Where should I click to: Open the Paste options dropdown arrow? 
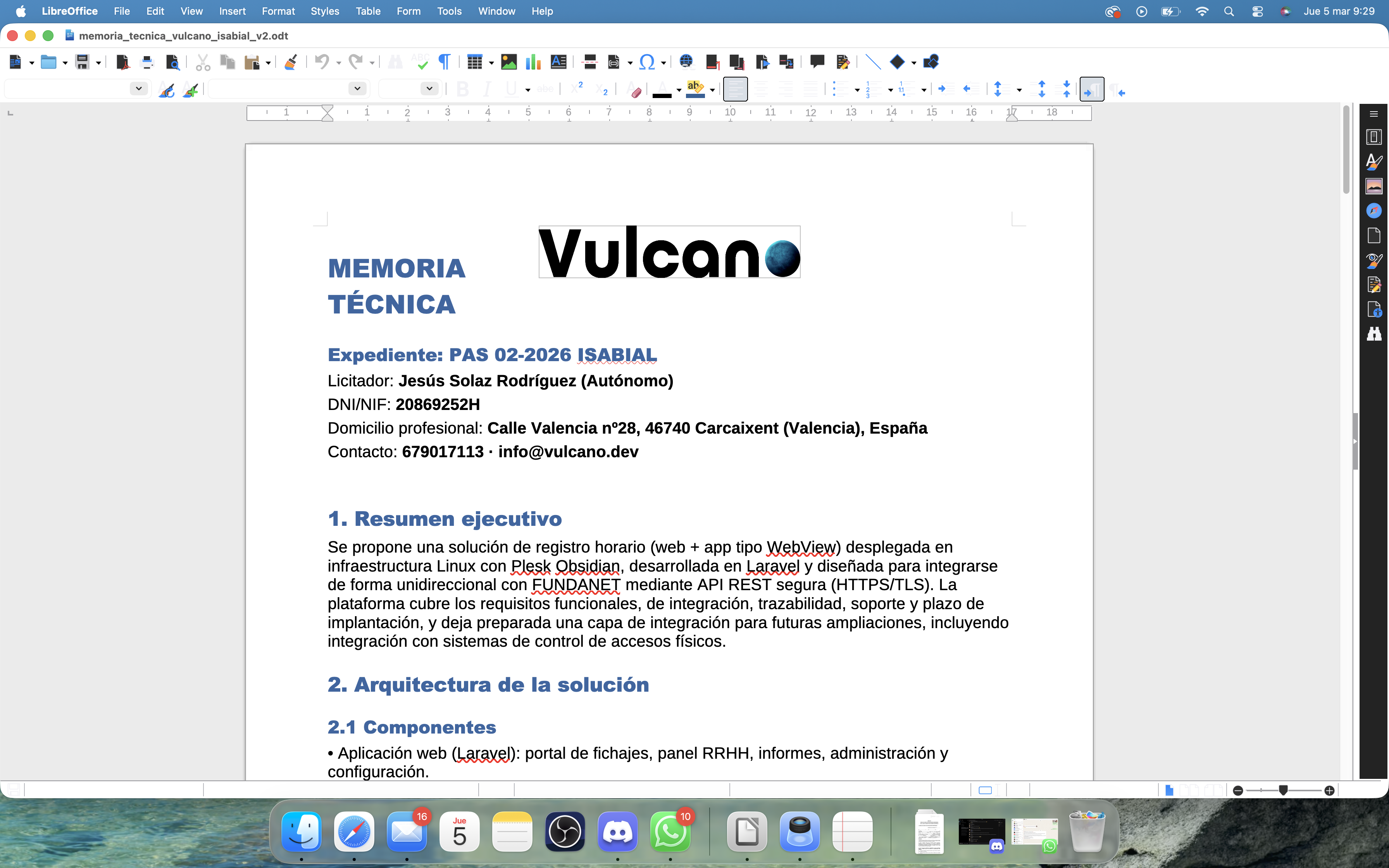coord(267,62)
